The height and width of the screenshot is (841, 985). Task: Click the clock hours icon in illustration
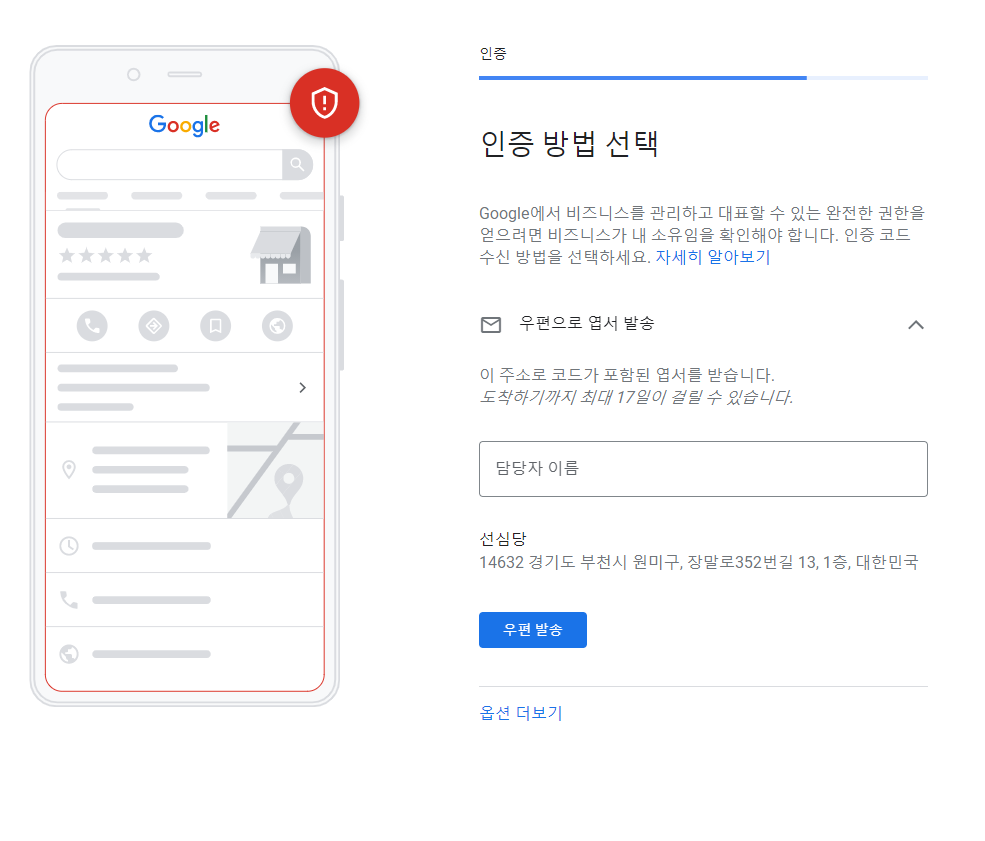[69, 546]
